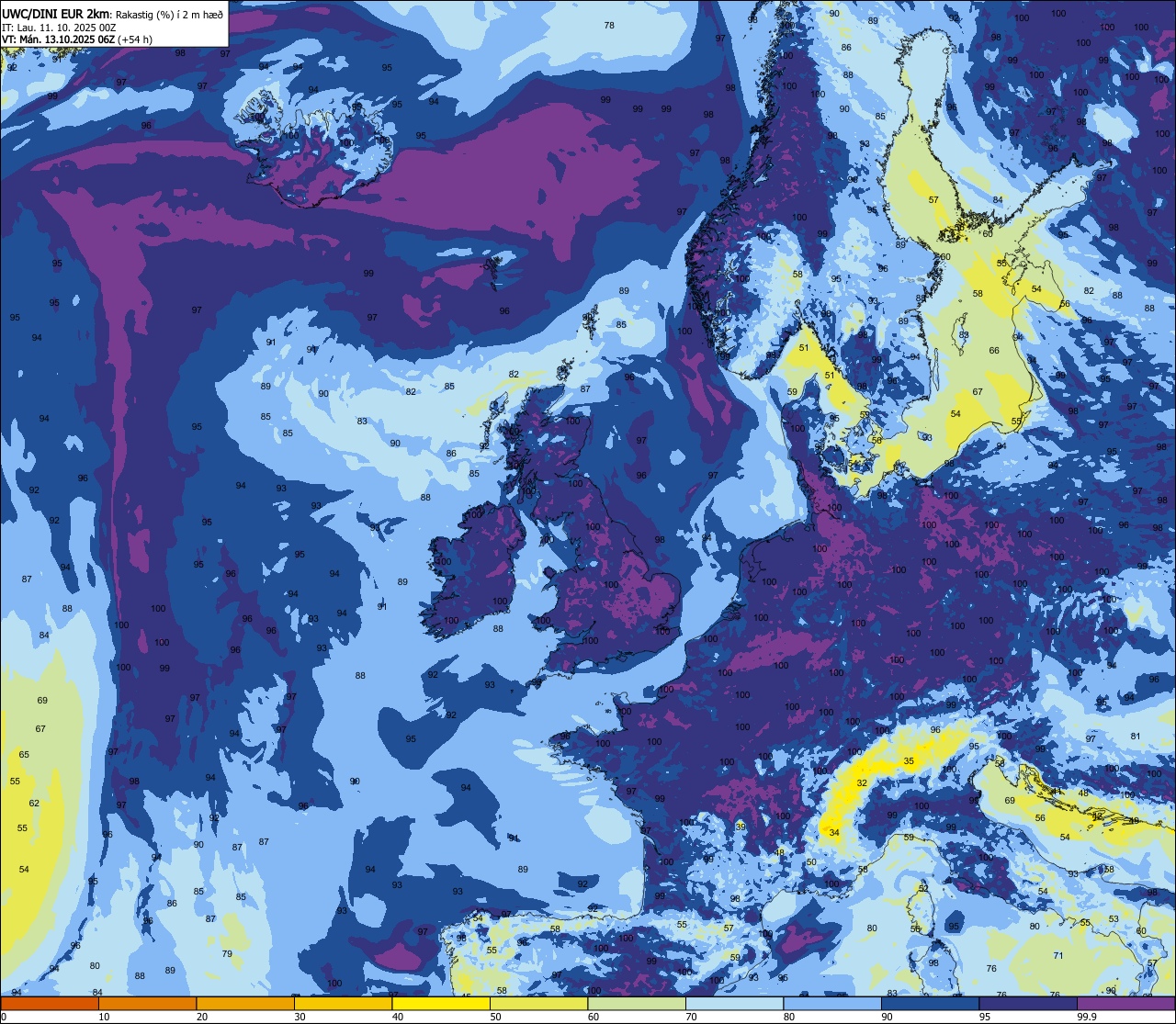Click the 10–20% orange legend swatch
Screen dimensions: 1176x1024
(147, 1004)
